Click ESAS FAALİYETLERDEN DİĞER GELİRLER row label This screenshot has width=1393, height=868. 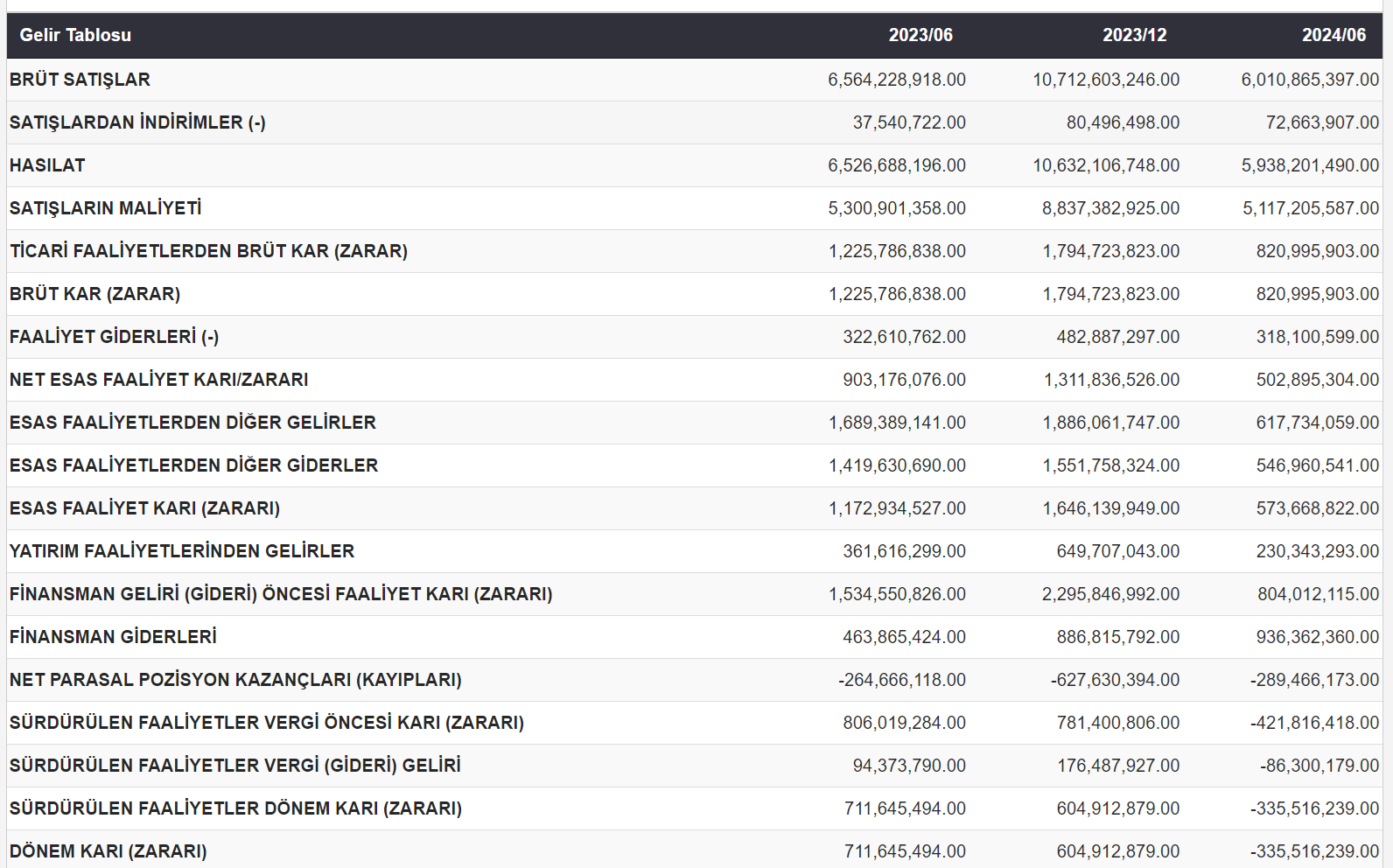[192, 423]
